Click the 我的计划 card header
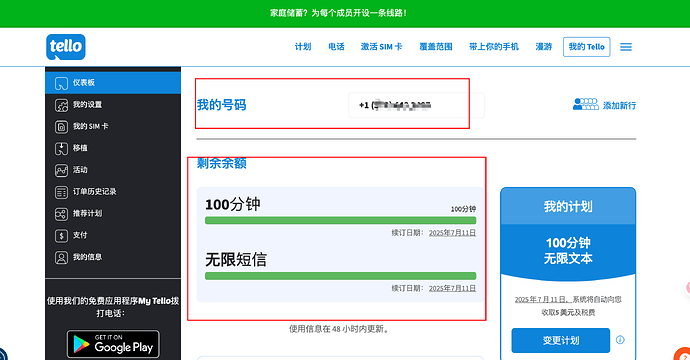The width and height of the screenshot is (690, 360). (568, 206)
